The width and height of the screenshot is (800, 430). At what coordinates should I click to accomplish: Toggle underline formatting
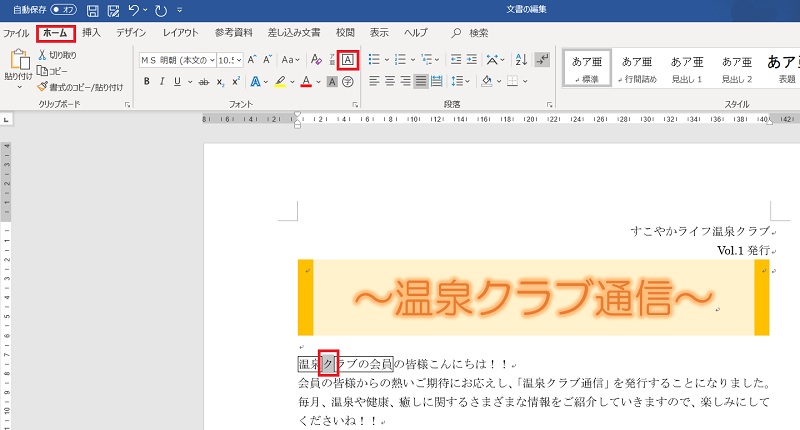click(x=177, y=81)
